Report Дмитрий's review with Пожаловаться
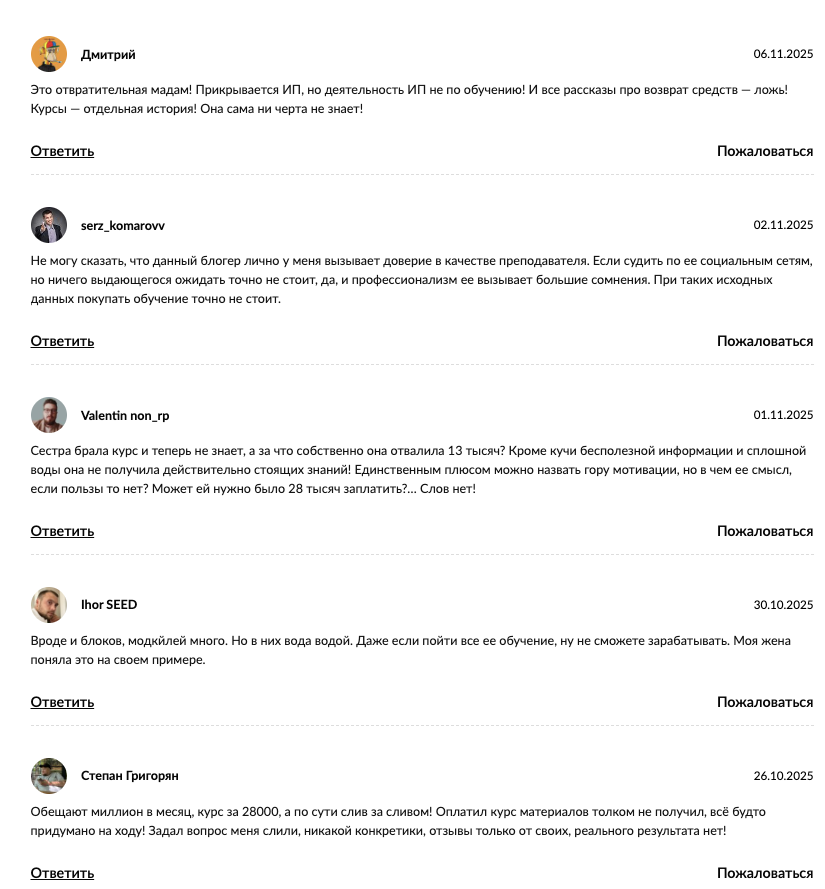Viewport: 825px width, 889px height. pyautogui.click(x=765, y=151)
